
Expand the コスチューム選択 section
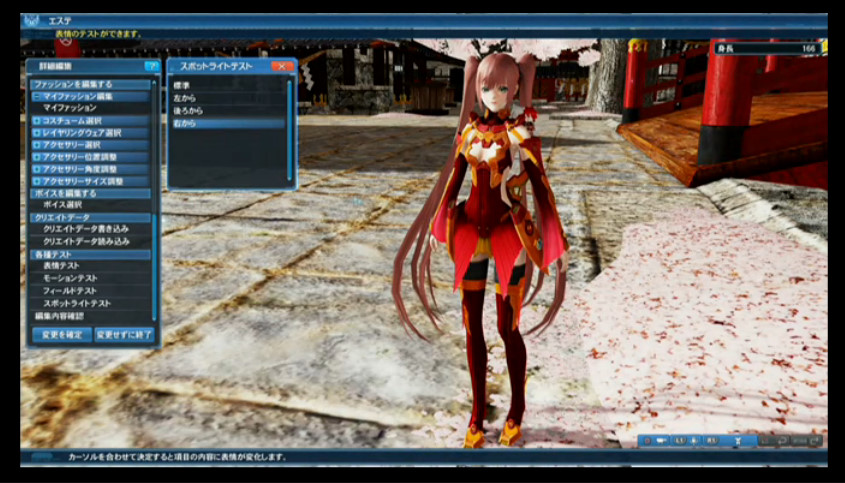37,121
